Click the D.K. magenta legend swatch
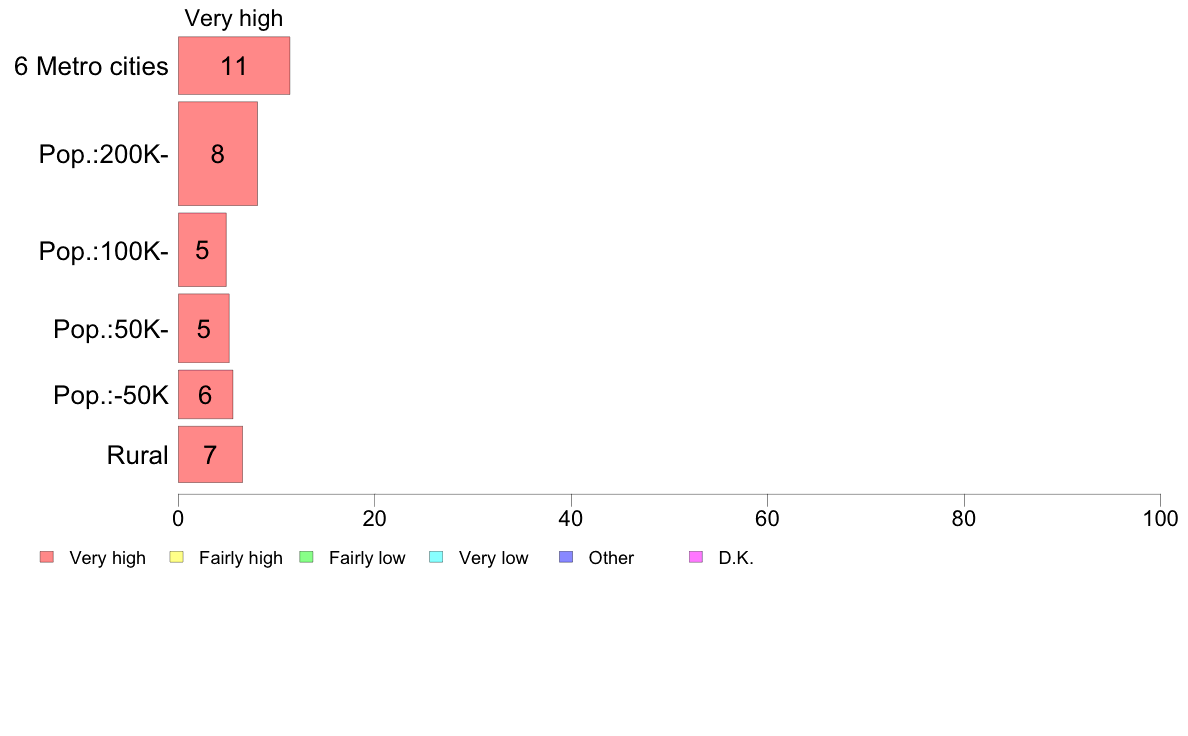This screenshot has height=736, width=1188. [696, 557]
